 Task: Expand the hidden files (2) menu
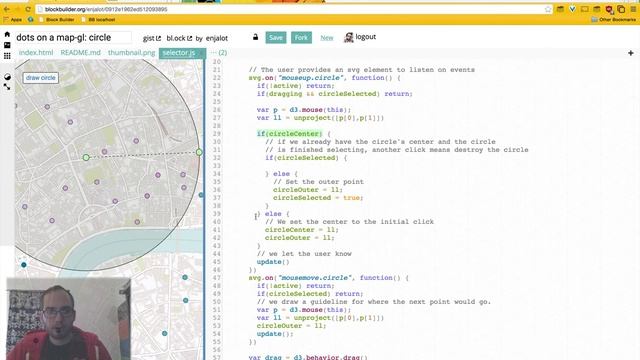click(x=219, y=53)
